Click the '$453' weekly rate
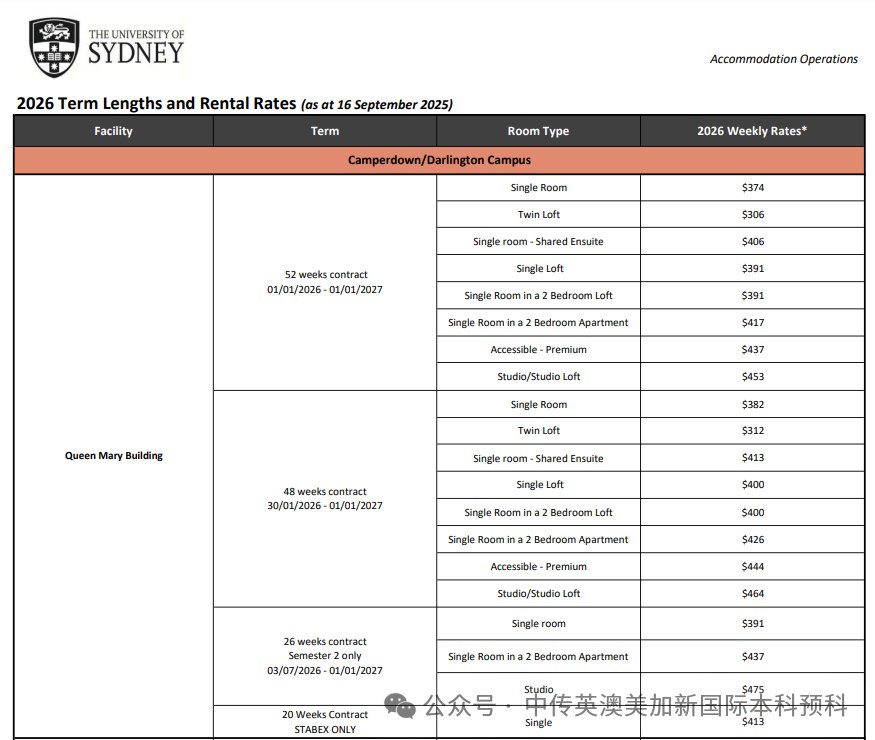 753,377
